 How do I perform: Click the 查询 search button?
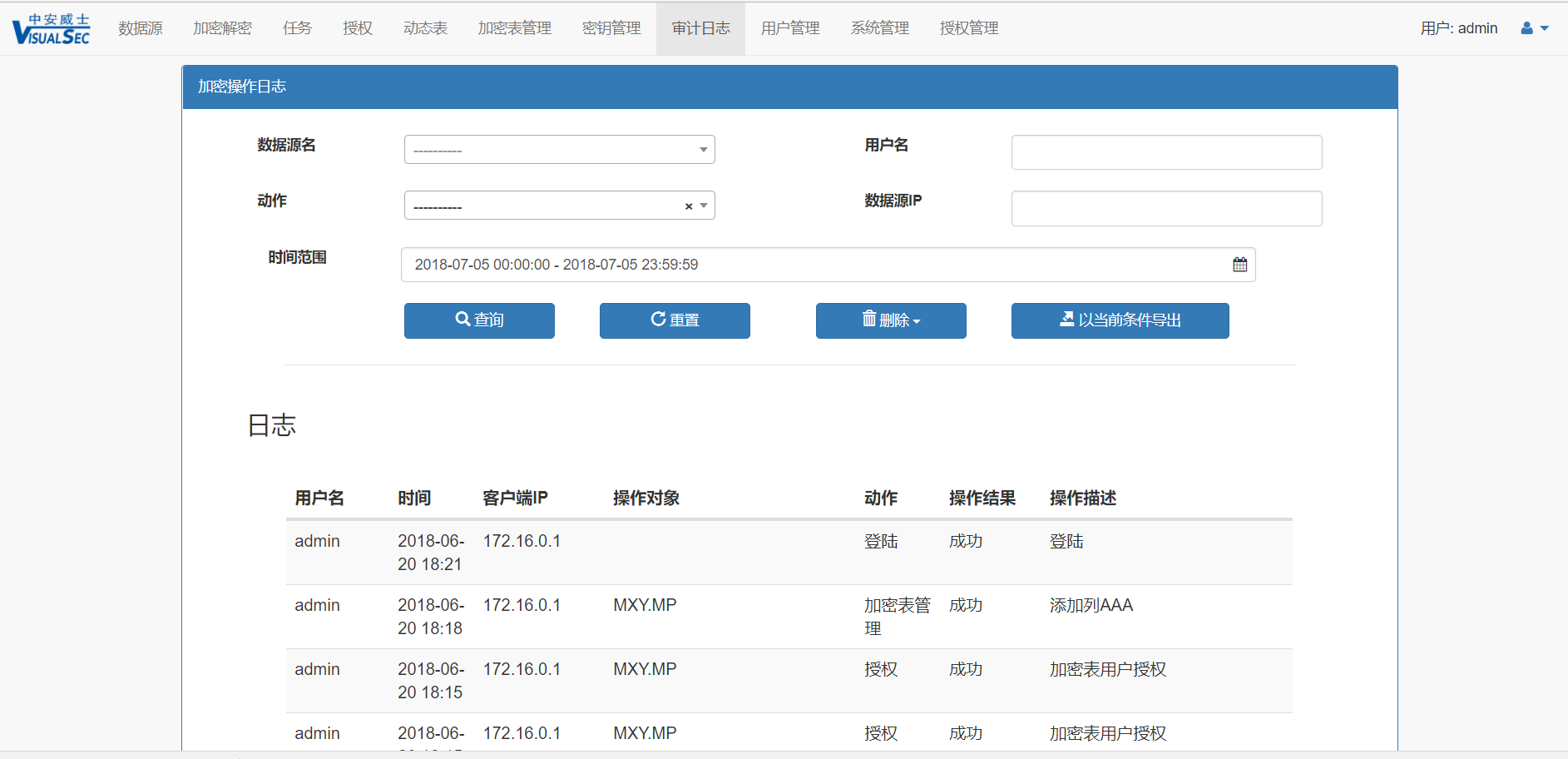pos(479,320)
